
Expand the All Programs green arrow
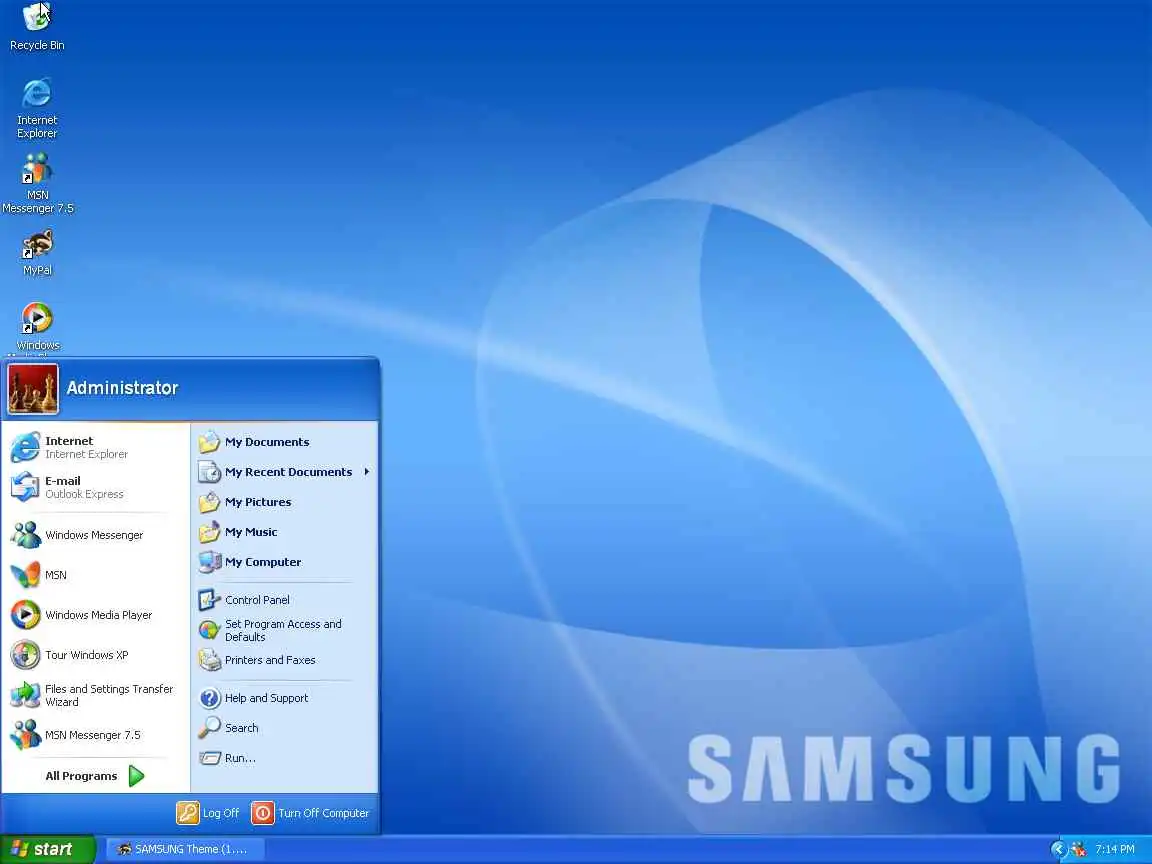point(137,776)
